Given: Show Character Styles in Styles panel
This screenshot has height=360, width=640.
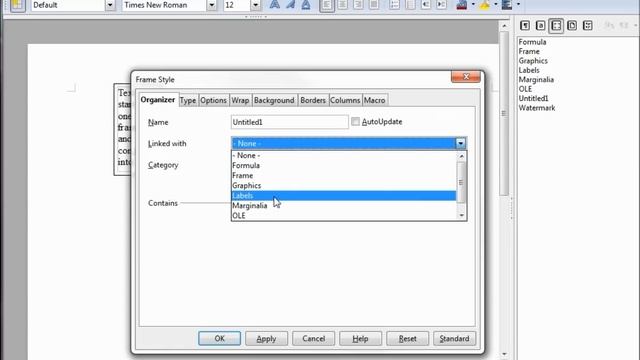Looking at the screenshot, I should coord(540,26).
